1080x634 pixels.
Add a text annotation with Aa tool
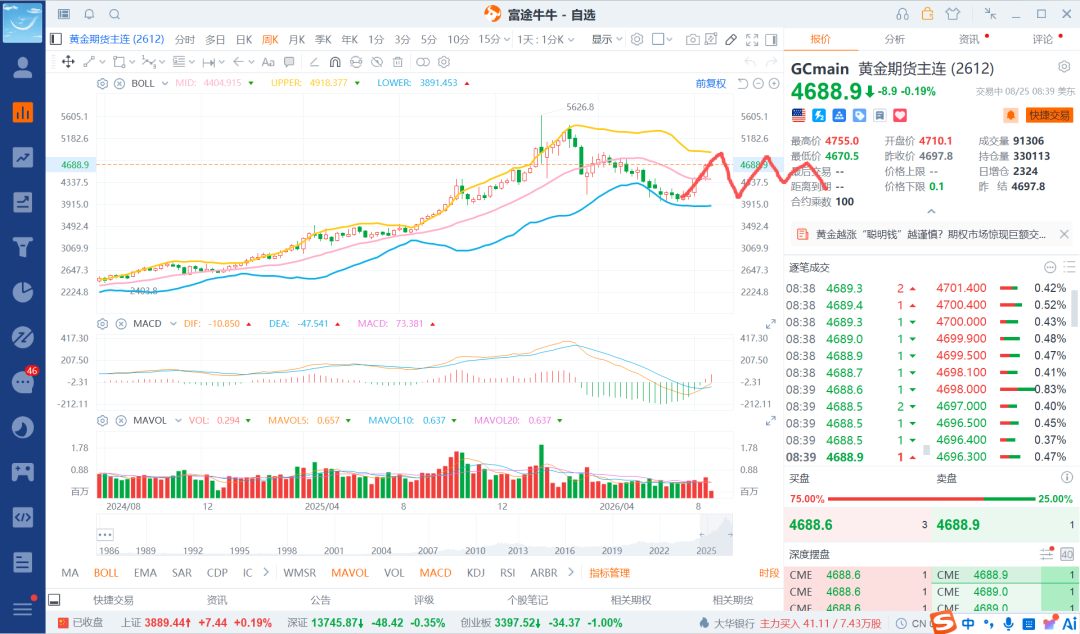[268, 62]
